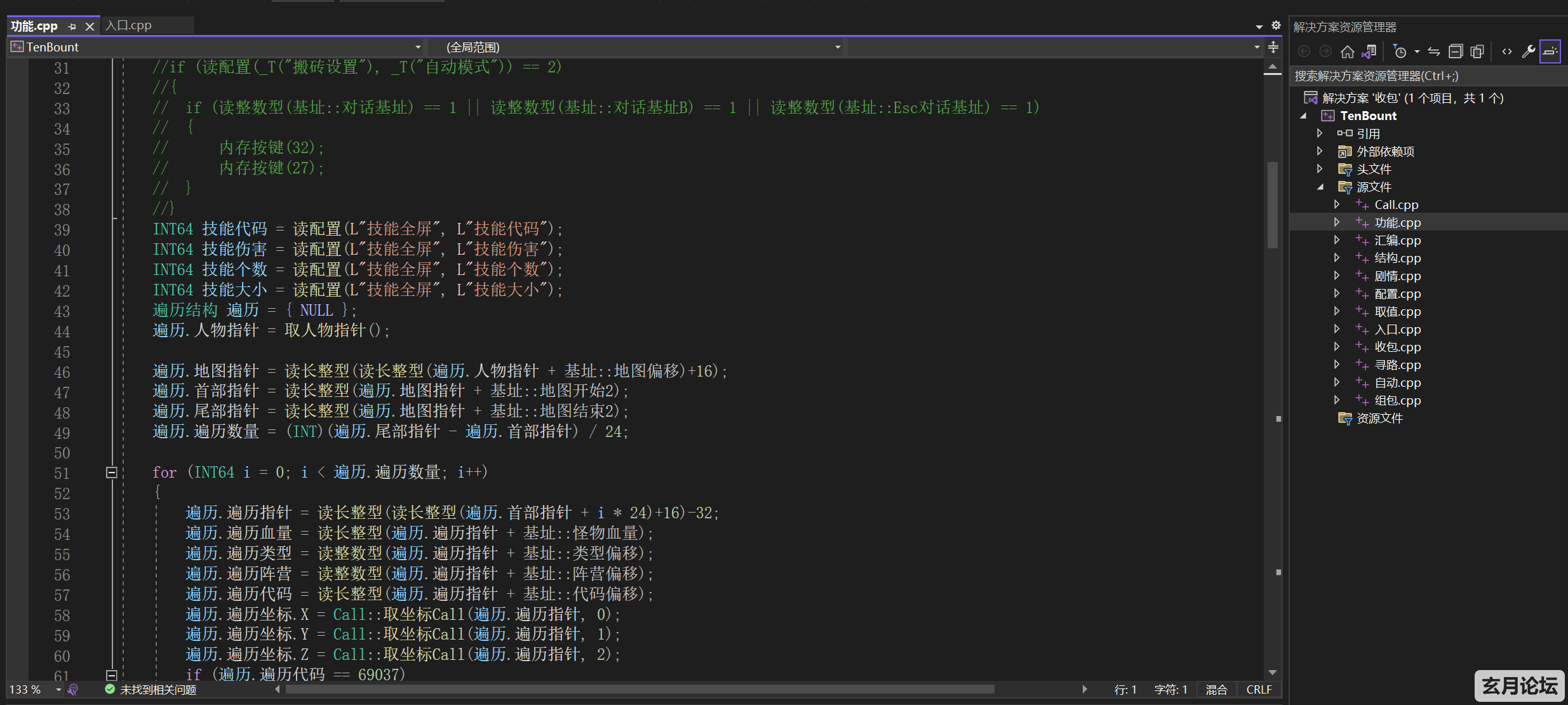Screen dimensions: 1568x705
Task: Expand the Call.cpp file node
Action: point(1336,205)
